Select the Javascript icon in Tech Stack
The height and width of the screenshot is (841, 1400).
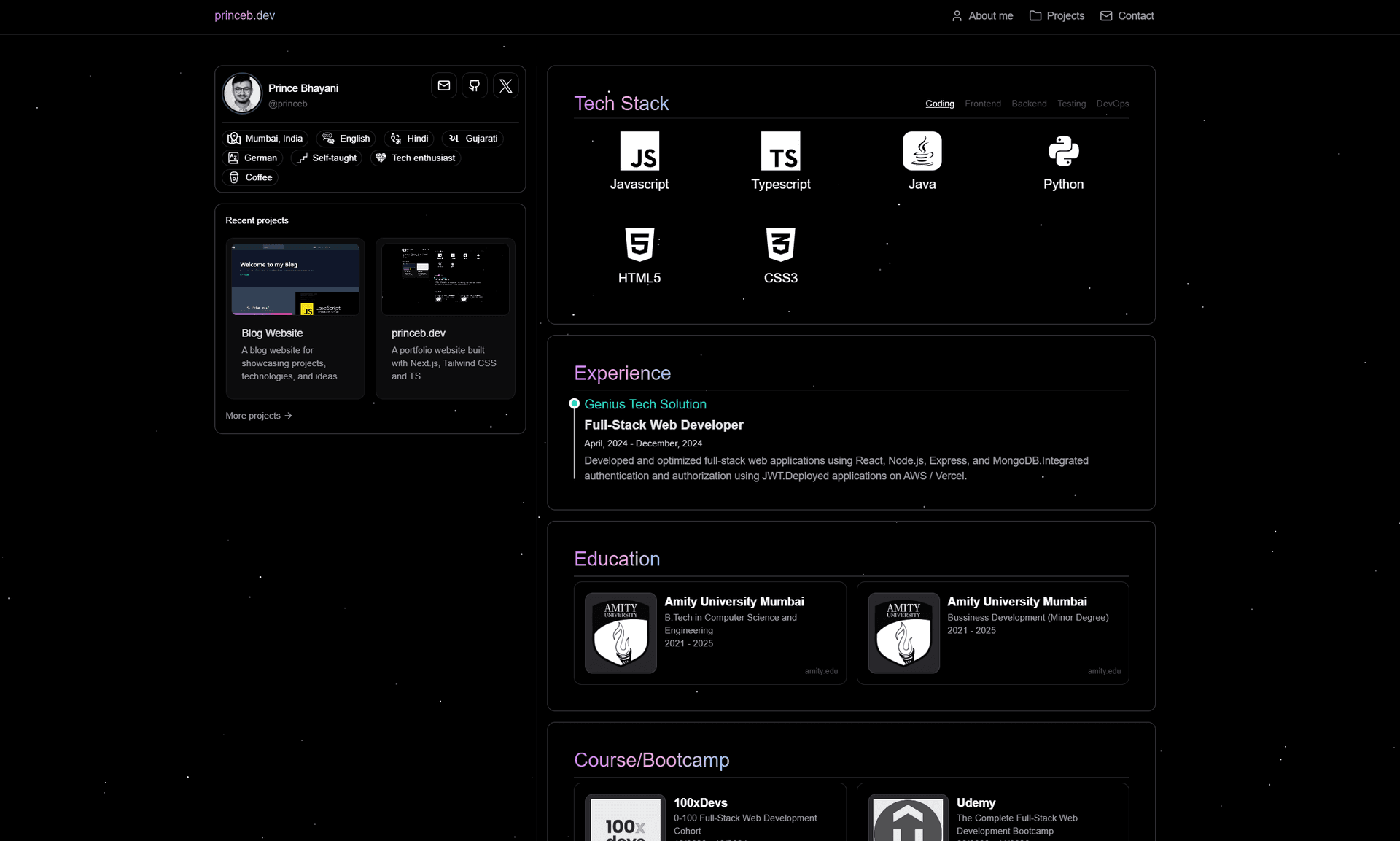(639, 152)
